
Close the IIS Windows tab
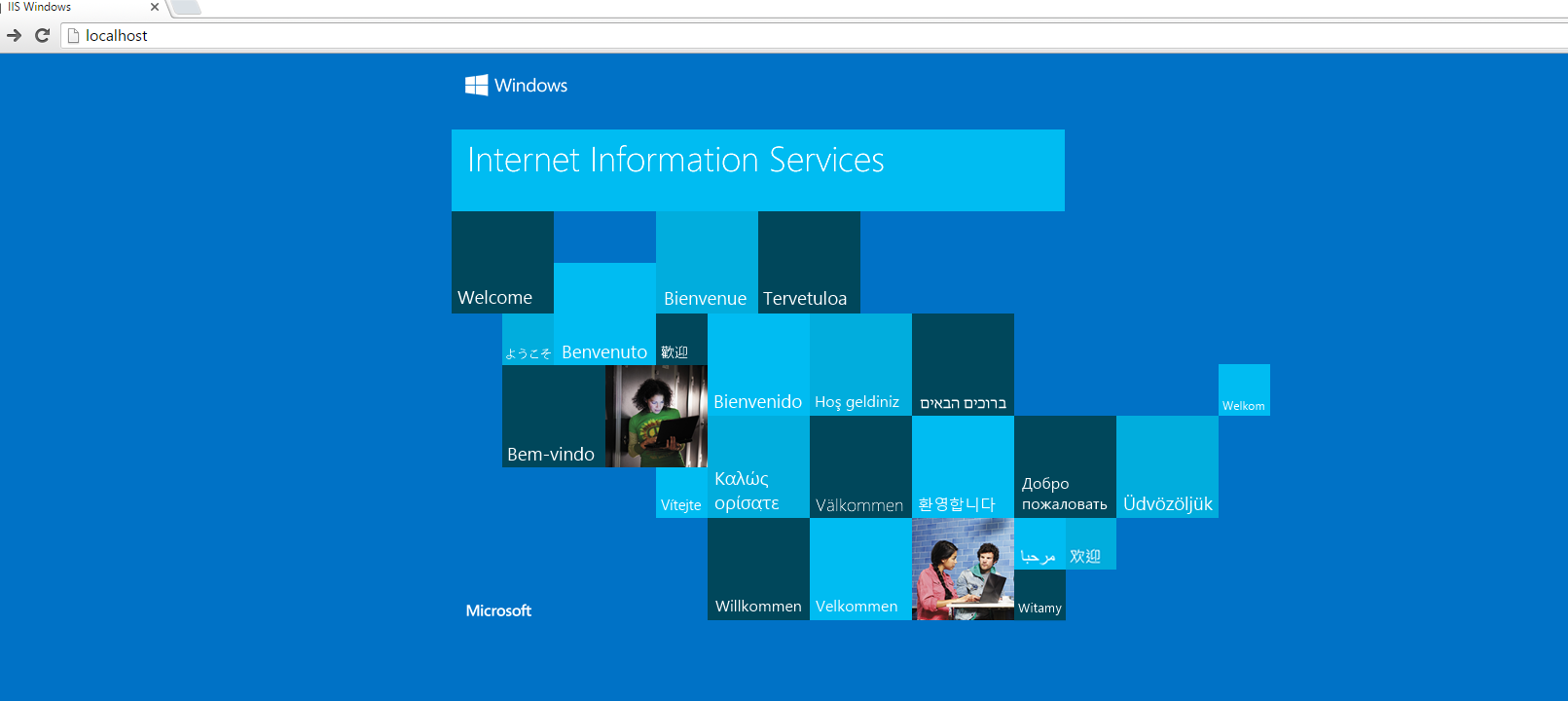[x=155, y=7]
